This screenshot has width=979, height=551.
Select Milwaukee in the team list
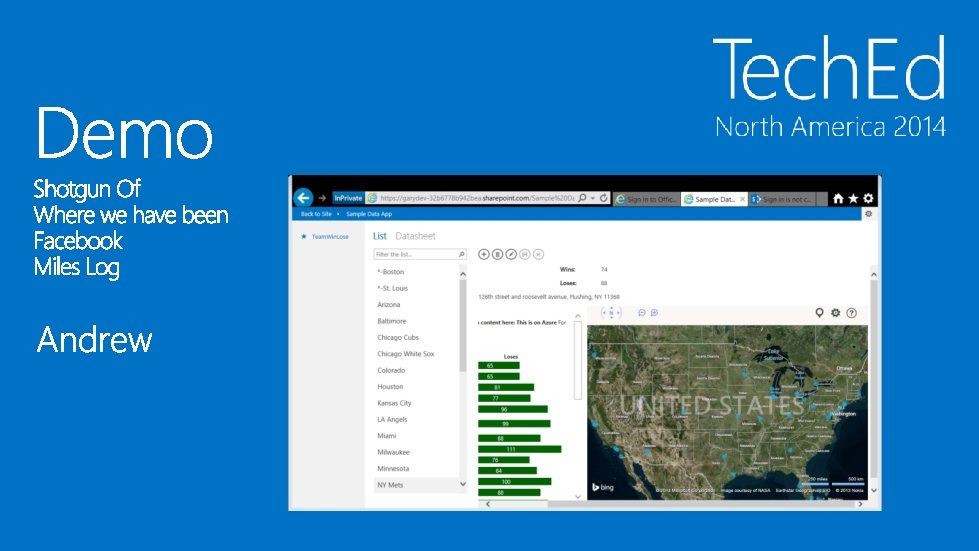pos(416,452)
